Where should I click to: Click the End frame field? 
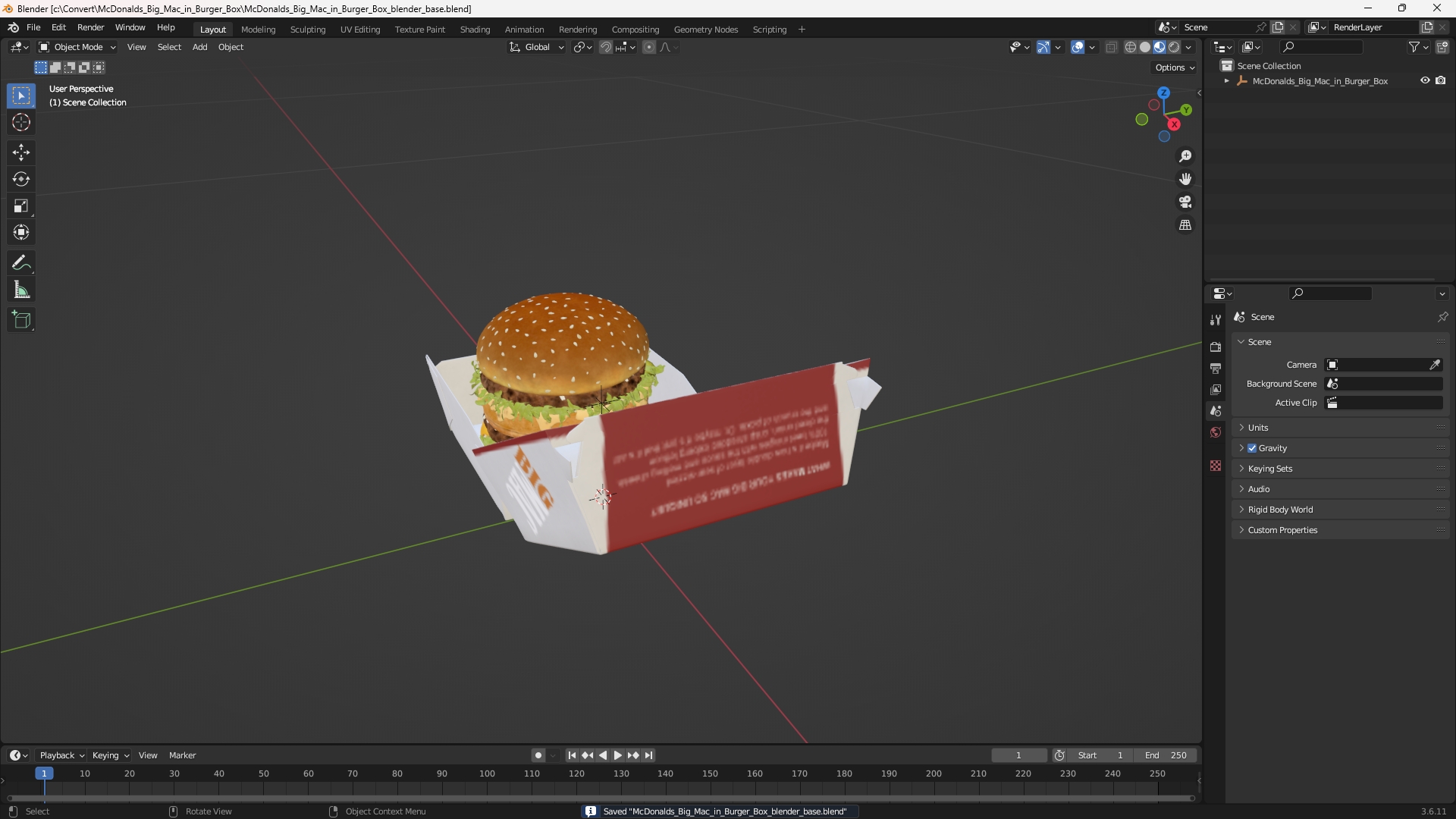pos(1165,755)
